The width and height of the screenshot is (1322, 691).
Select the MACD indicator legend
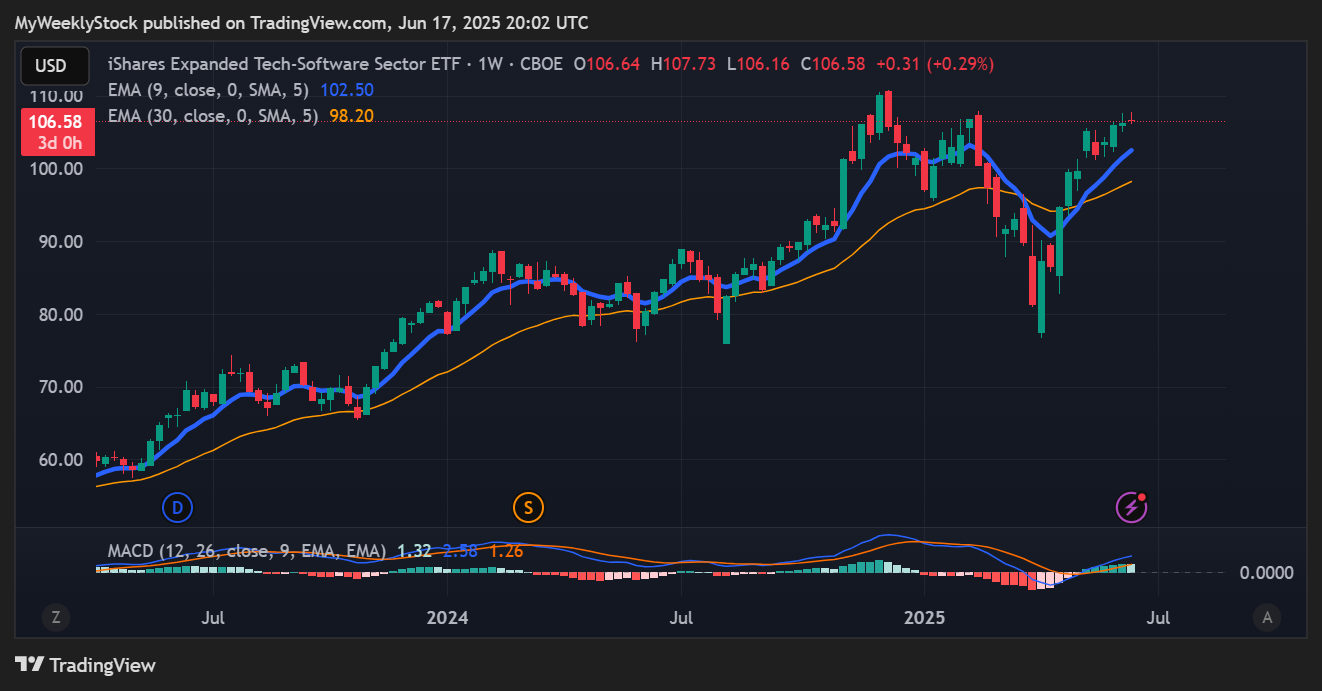coord(247,551)
